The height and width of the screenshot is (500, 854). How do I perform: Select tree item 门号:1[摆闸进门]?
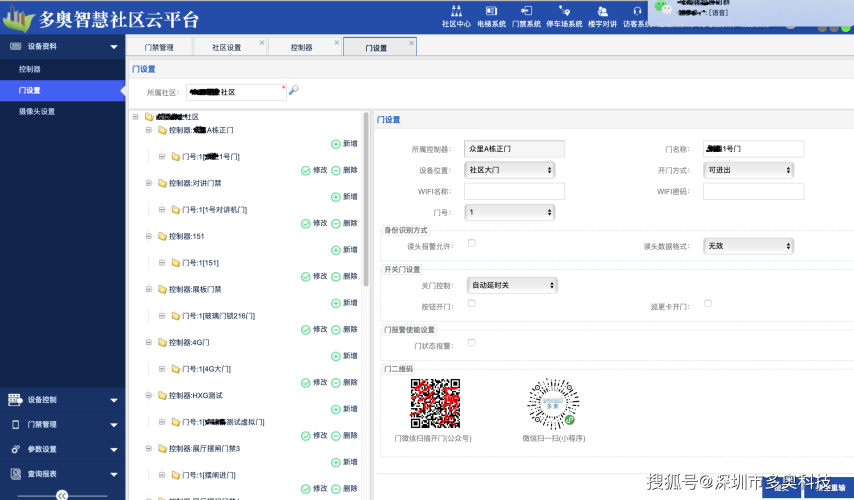209,475
